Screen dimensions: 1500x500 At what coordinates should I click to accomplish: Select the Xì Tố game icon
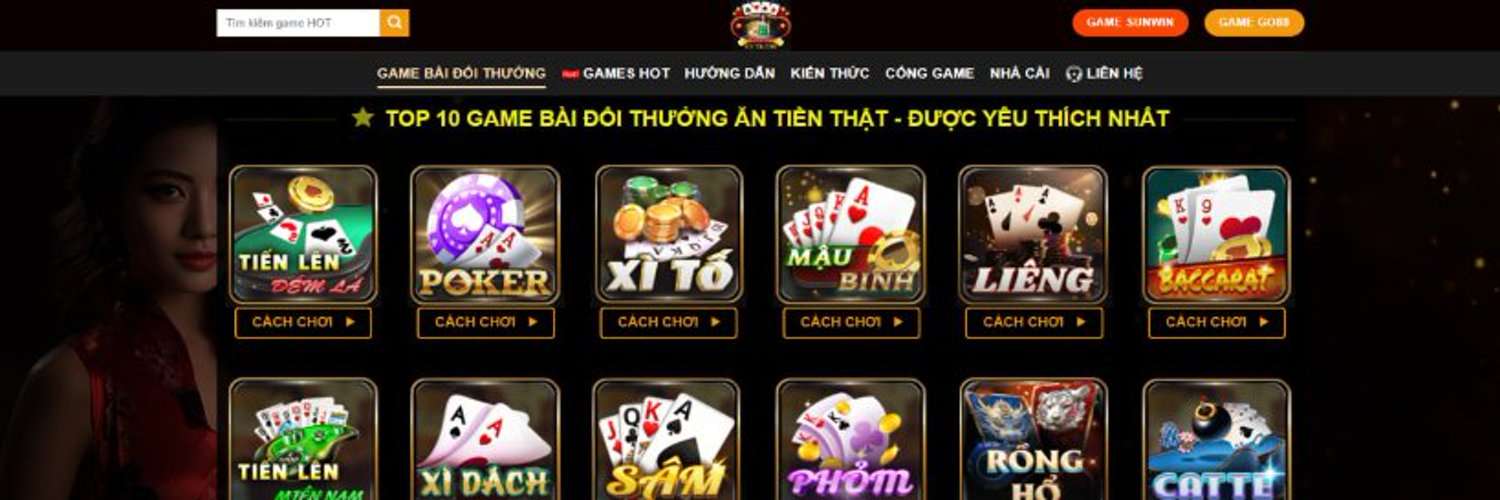669,235
